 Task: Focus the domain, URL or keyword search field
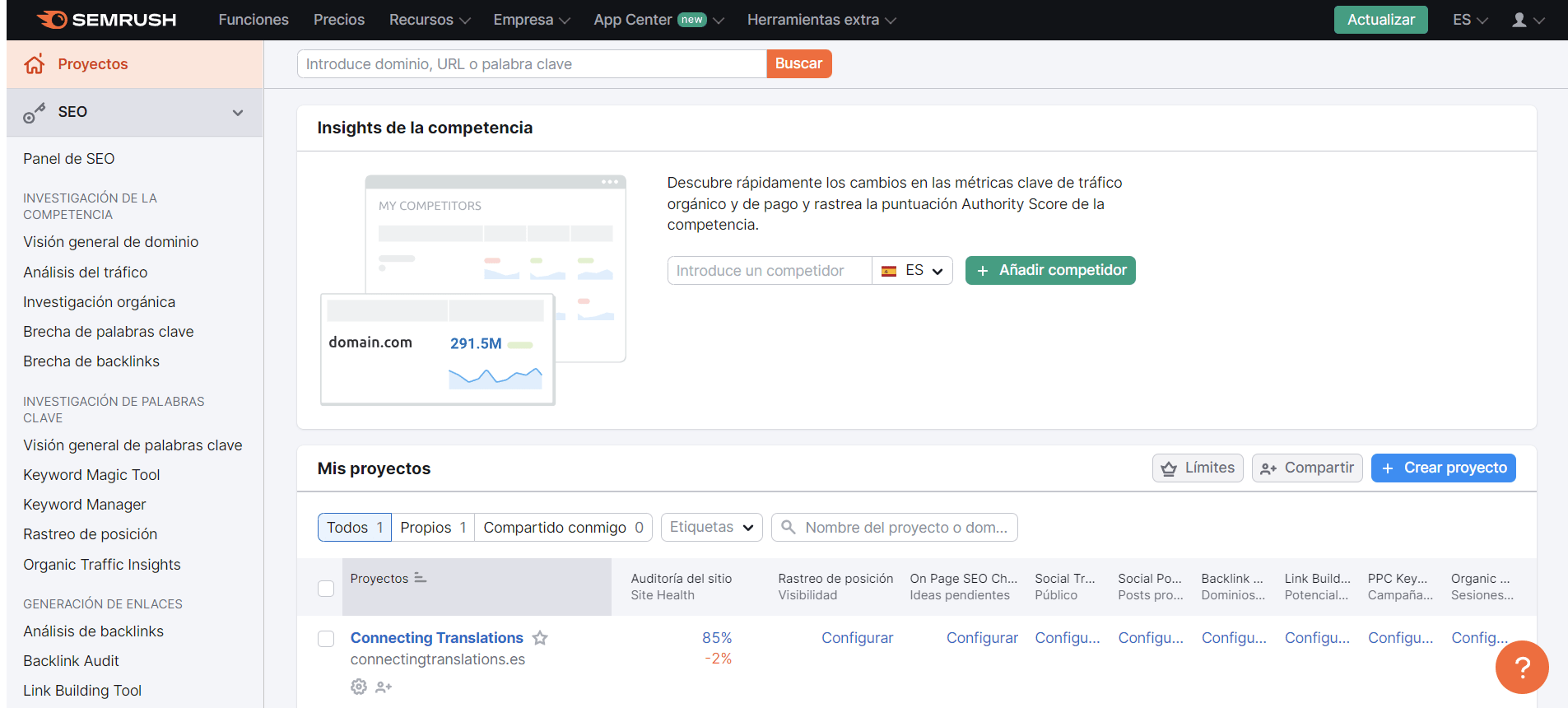[532, 64]
